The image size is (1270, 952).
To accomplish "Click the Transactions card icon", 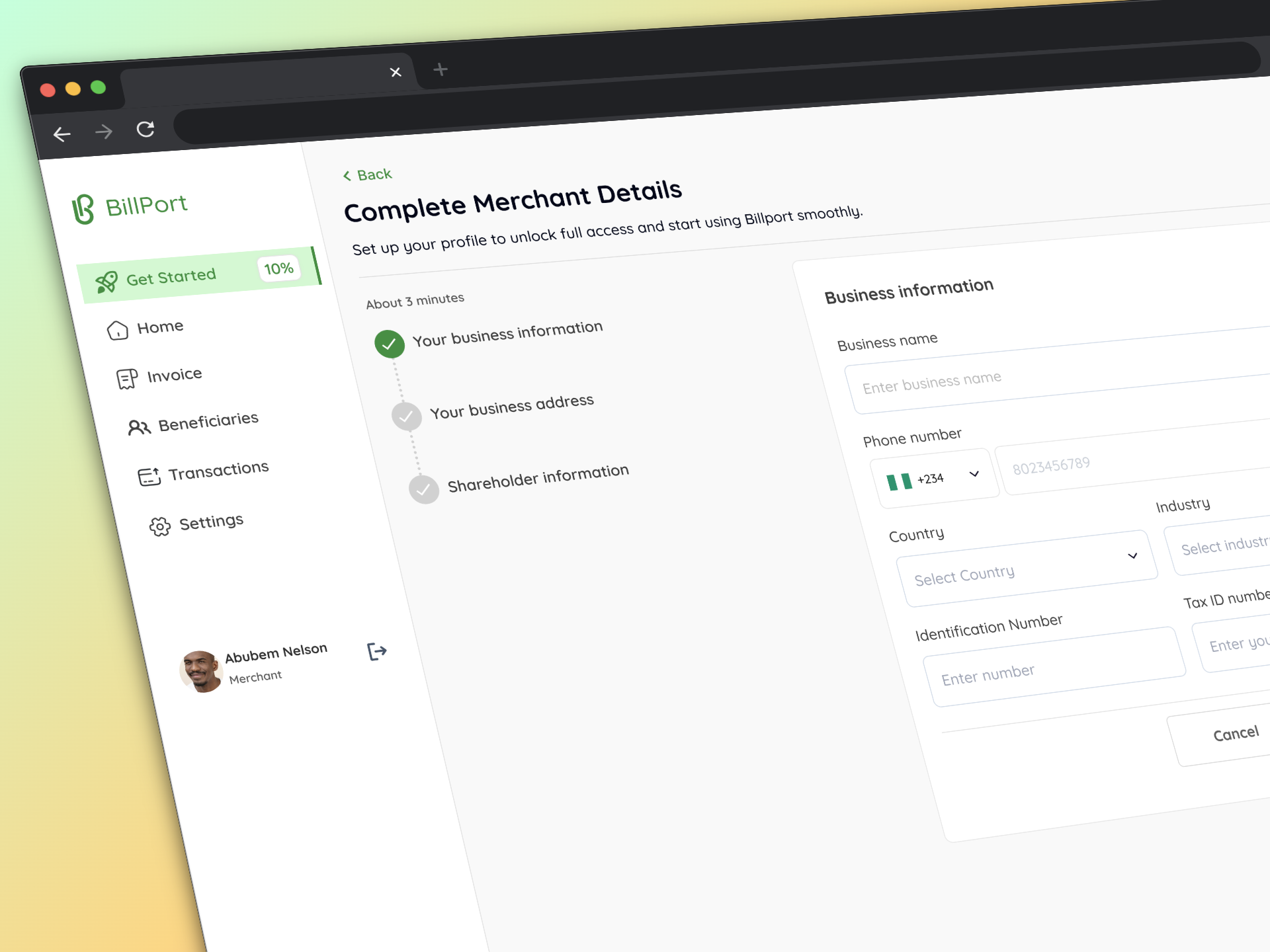I will pyautogui.click(x=149, y=476).
